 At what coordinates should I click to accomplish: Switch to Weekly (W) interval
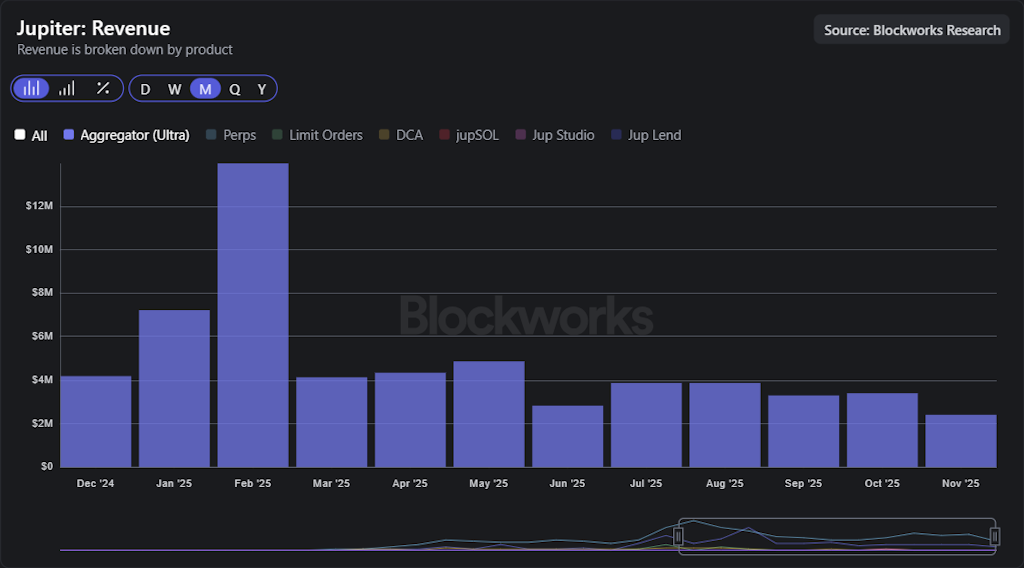(x=174, y=89)
